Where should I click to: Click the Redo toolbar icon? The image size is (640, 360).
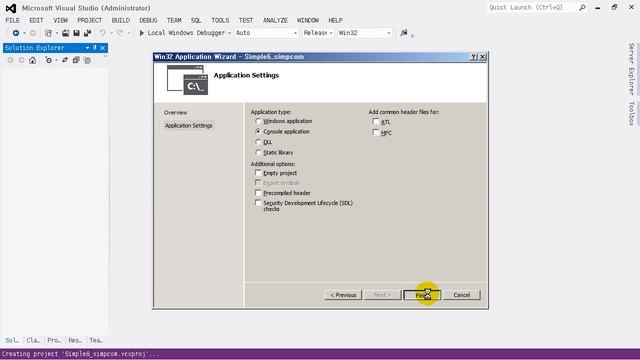120,33
